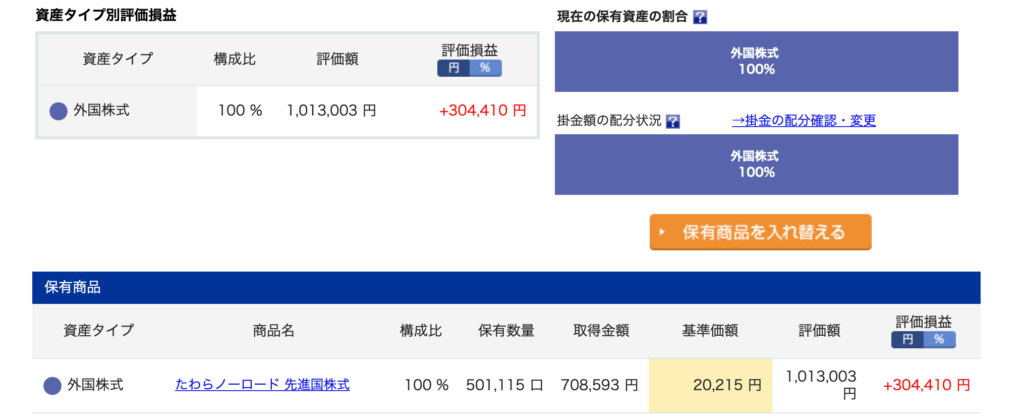Image resolution: width=1024 pixels, height=420 pixels.
Task: Click help icon beside 掛金の配分状況
Action: coord(672,121)
